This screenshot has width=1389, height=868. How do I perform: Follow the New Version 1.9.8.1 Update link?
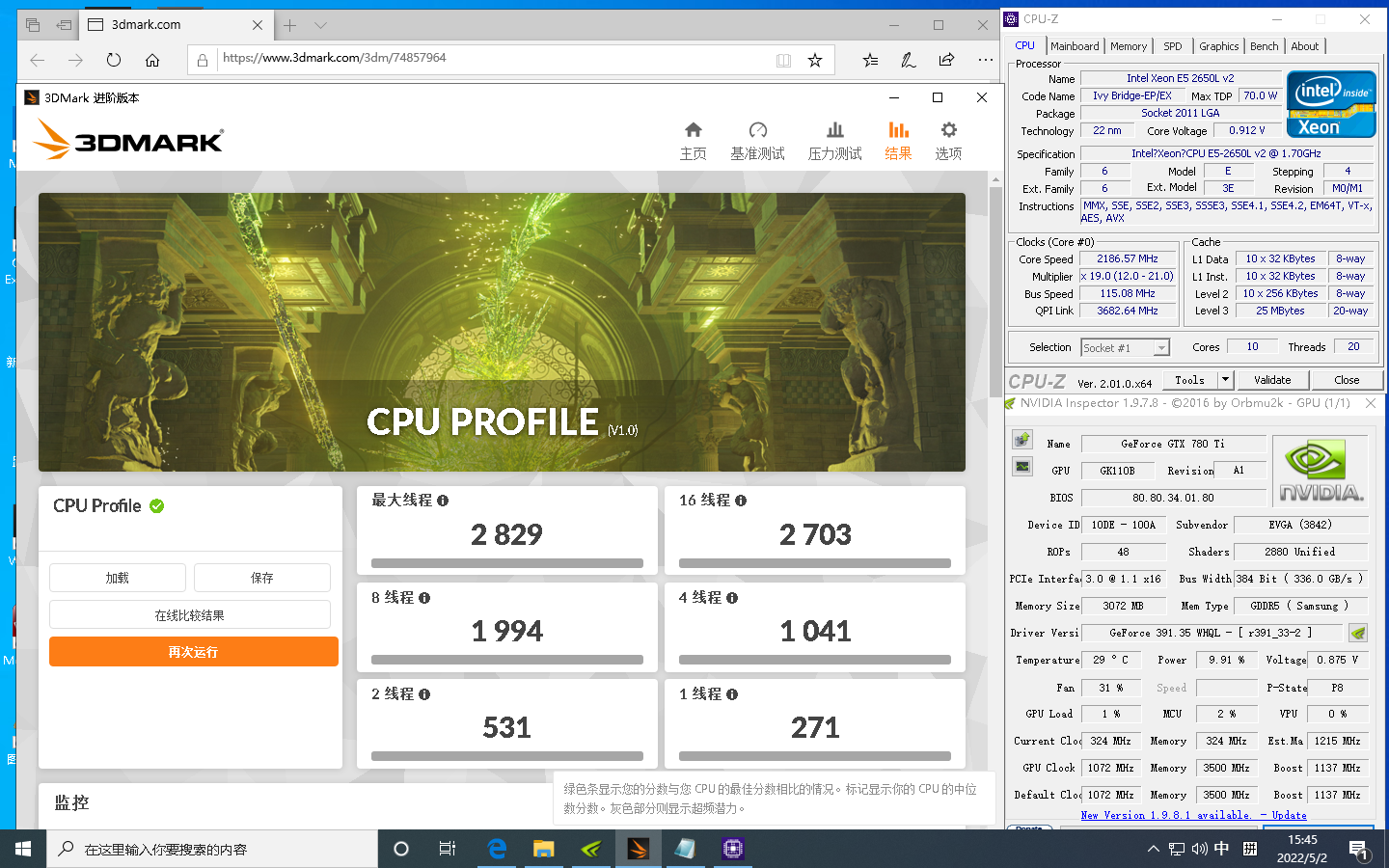[x=1194, y=815]
